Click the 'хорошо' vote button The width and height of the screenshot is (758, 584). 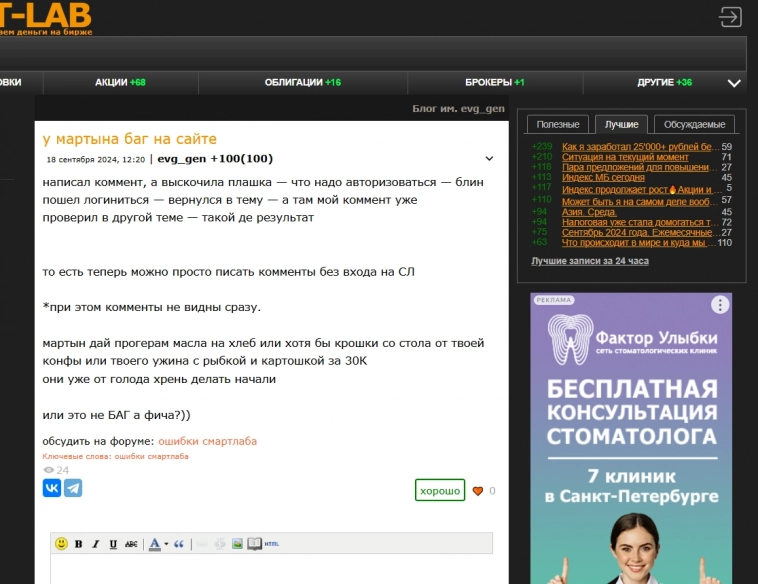click(440, 490)
